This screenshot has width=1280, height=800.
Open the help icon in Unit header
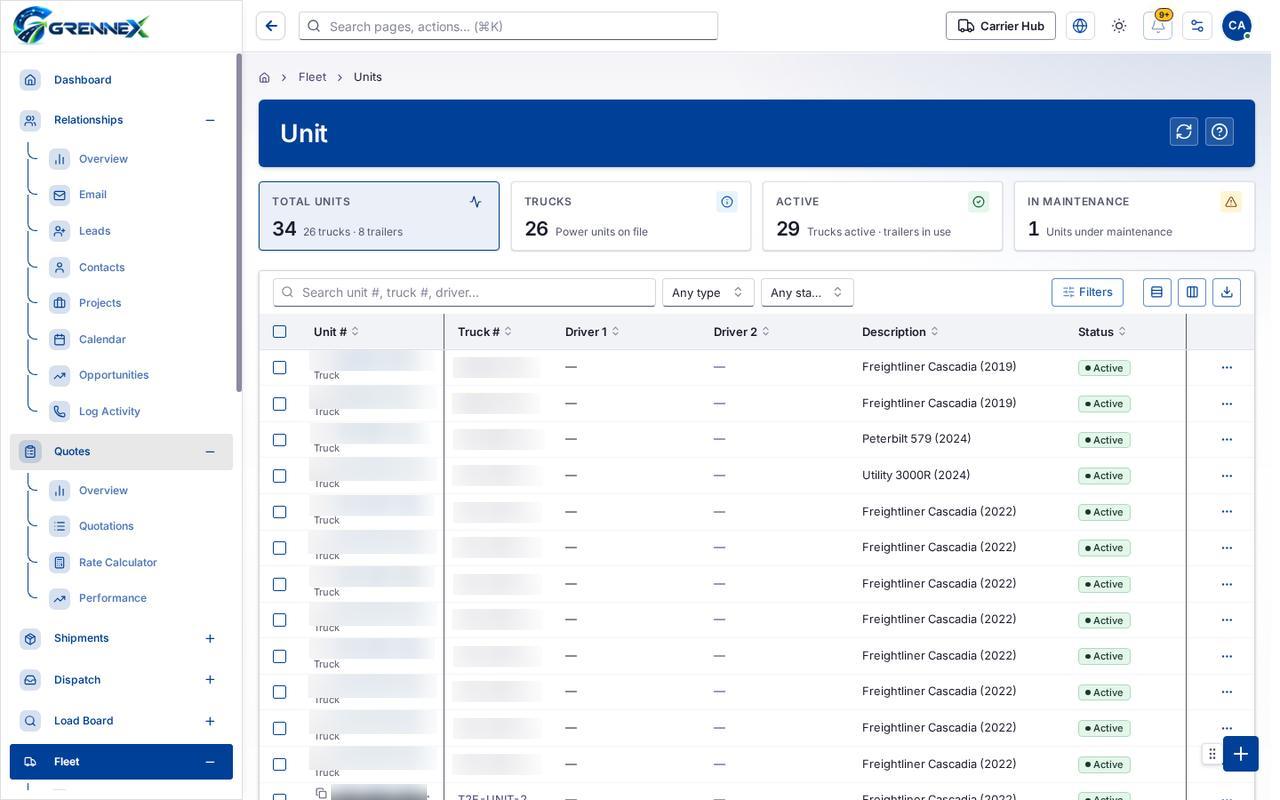(x=1219, y=132)
